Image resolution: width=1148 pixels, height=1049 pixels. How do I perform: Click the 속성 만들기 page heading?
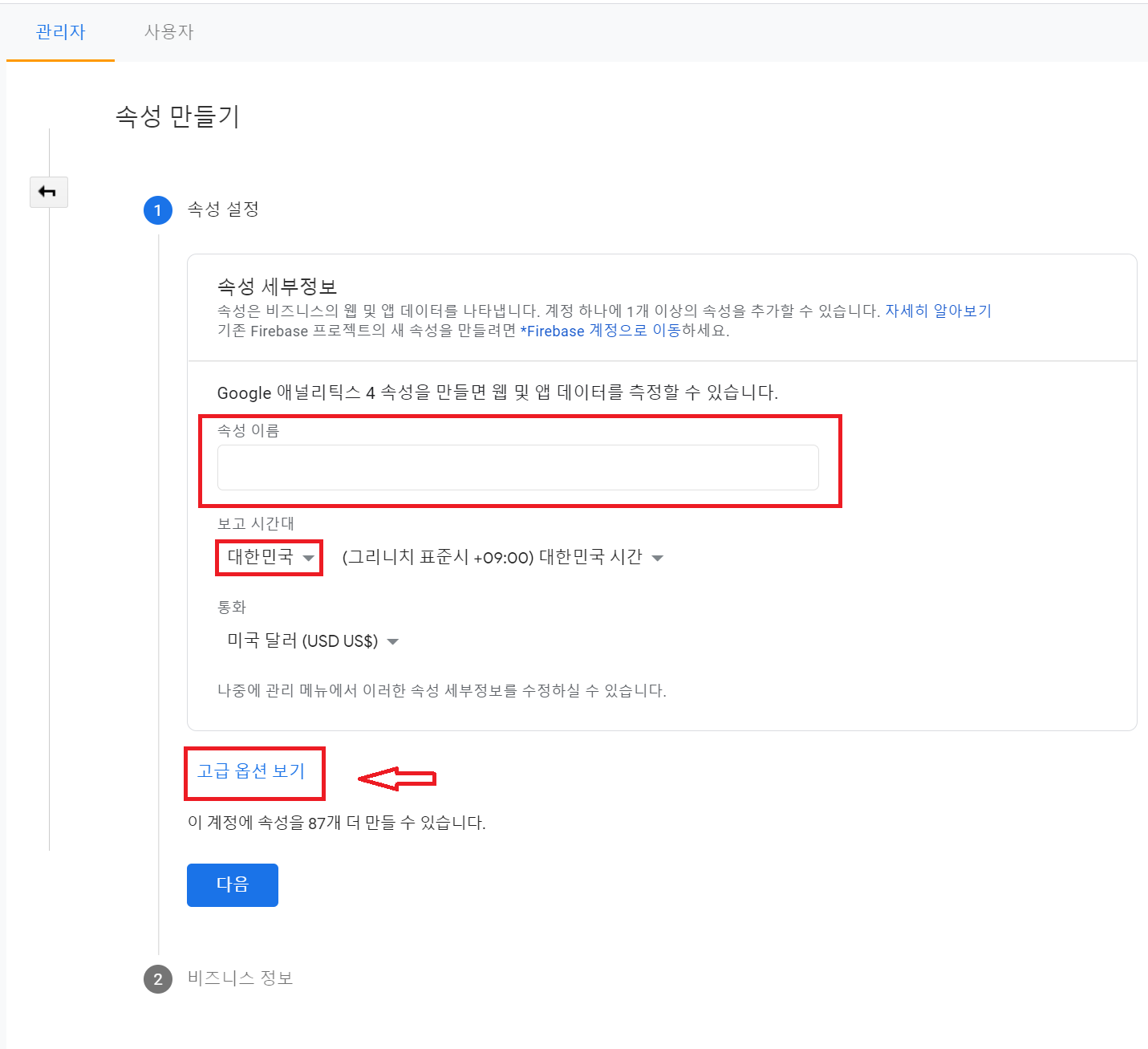pos(177,116)
